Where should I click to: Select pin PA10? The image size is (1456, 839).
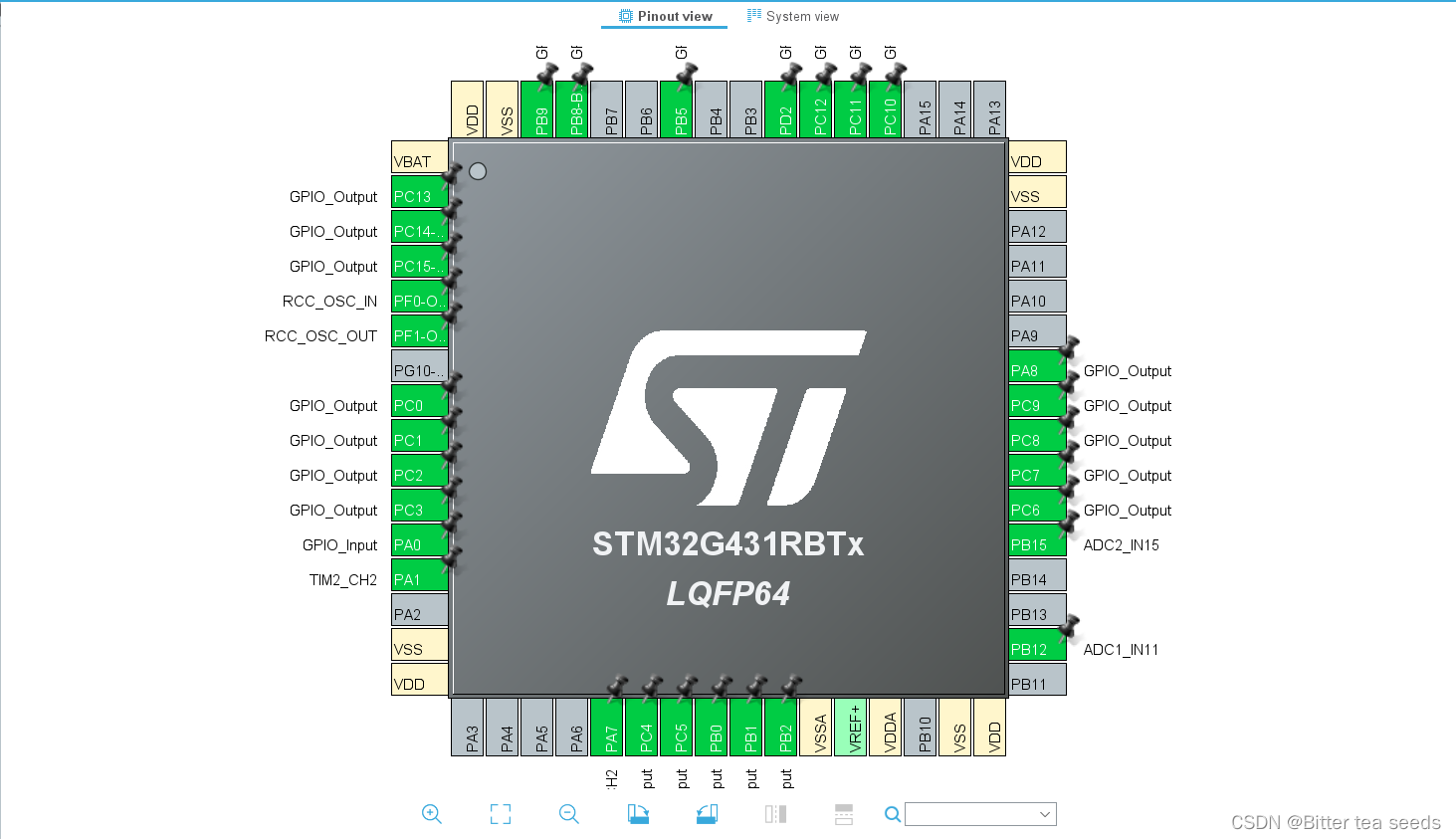(1037, 297)
